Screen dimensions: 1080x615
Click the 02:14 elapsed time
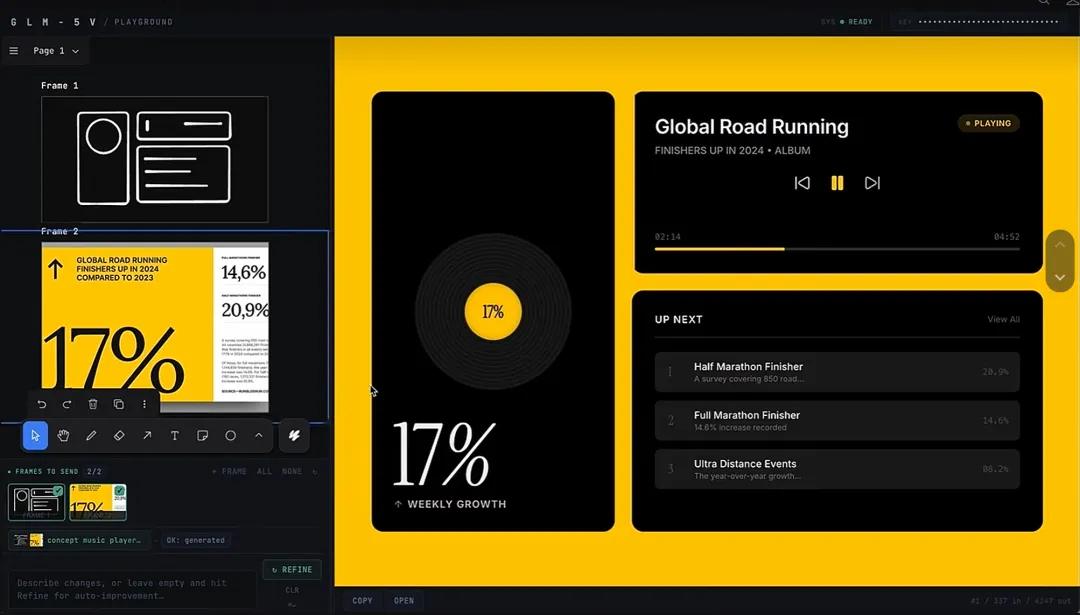click(667, 236)
